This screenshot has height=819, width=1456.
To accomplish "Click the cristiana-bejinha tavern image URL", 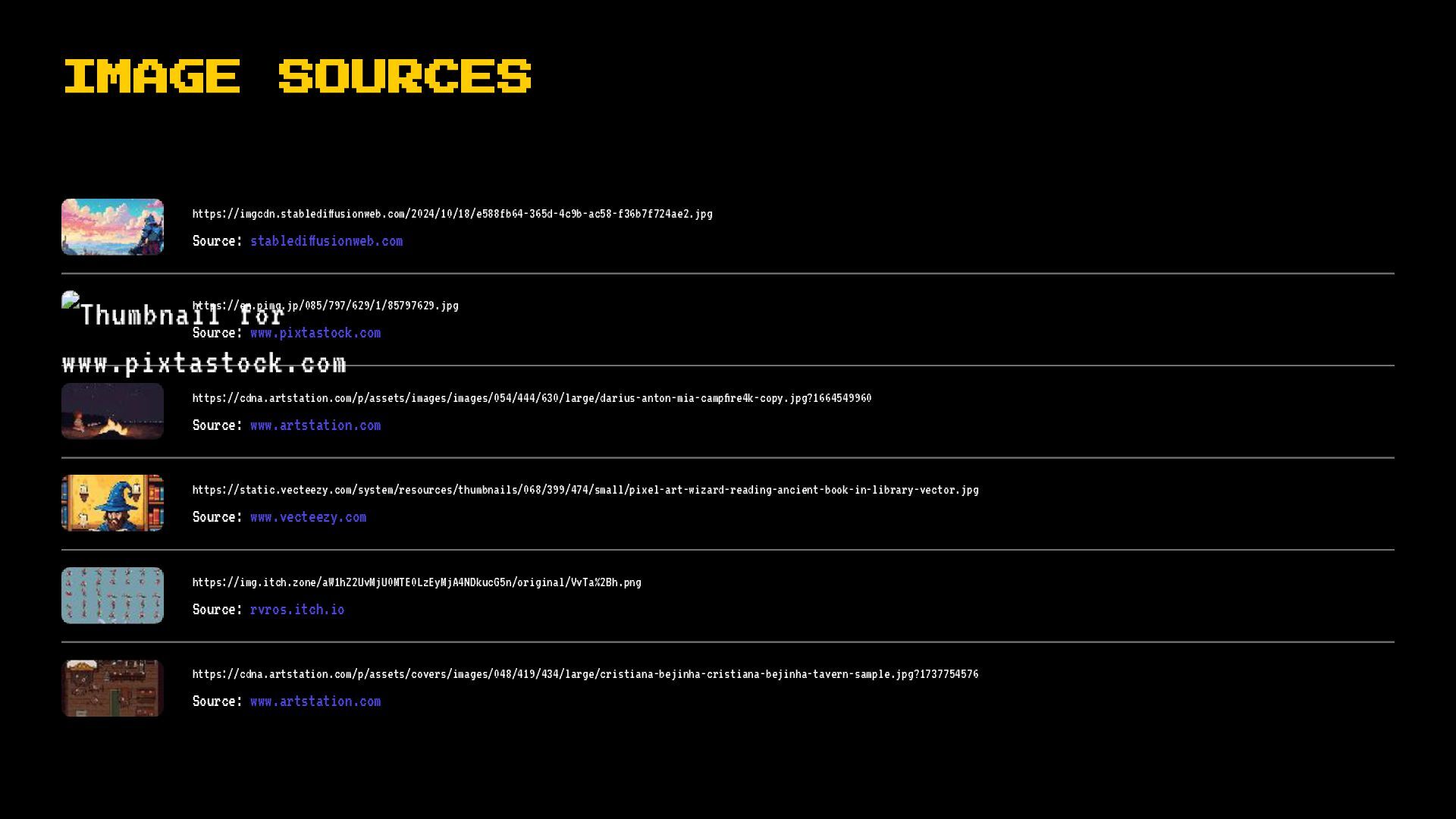I will (585, 674).
